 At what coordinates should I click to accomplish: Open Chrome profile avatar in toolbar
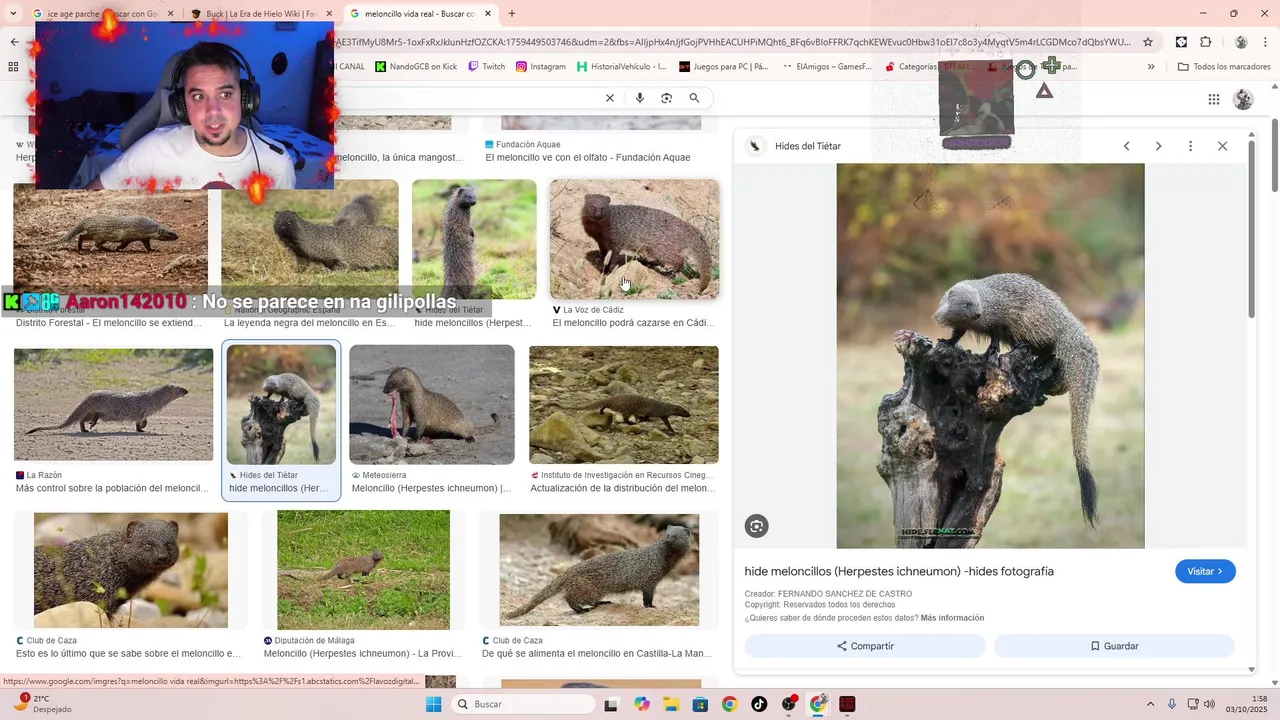point(1241,42)
